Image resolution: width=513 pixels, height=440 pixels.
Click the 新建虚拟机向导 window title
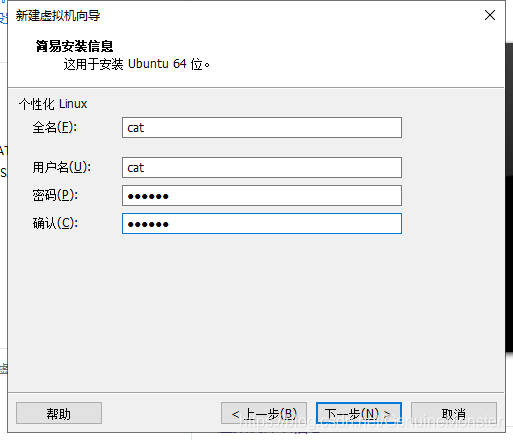coord(58,16)
